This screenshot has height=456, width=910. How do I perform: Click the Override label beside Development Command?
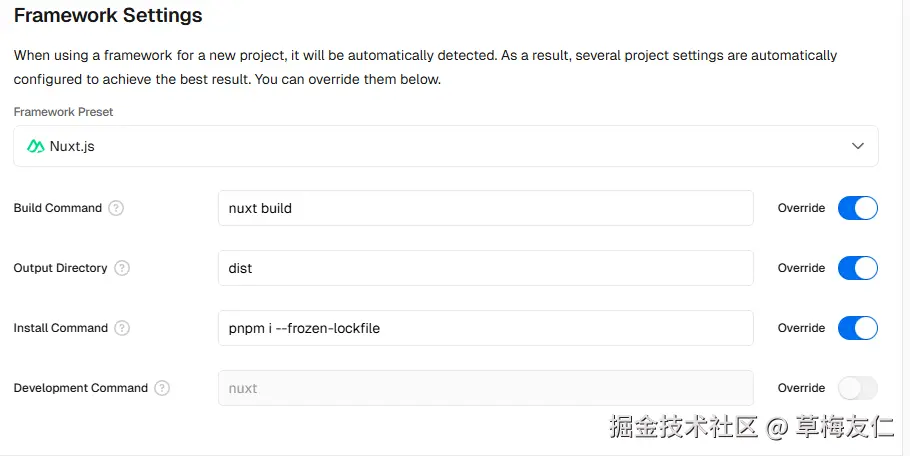(x=801, y=388)
